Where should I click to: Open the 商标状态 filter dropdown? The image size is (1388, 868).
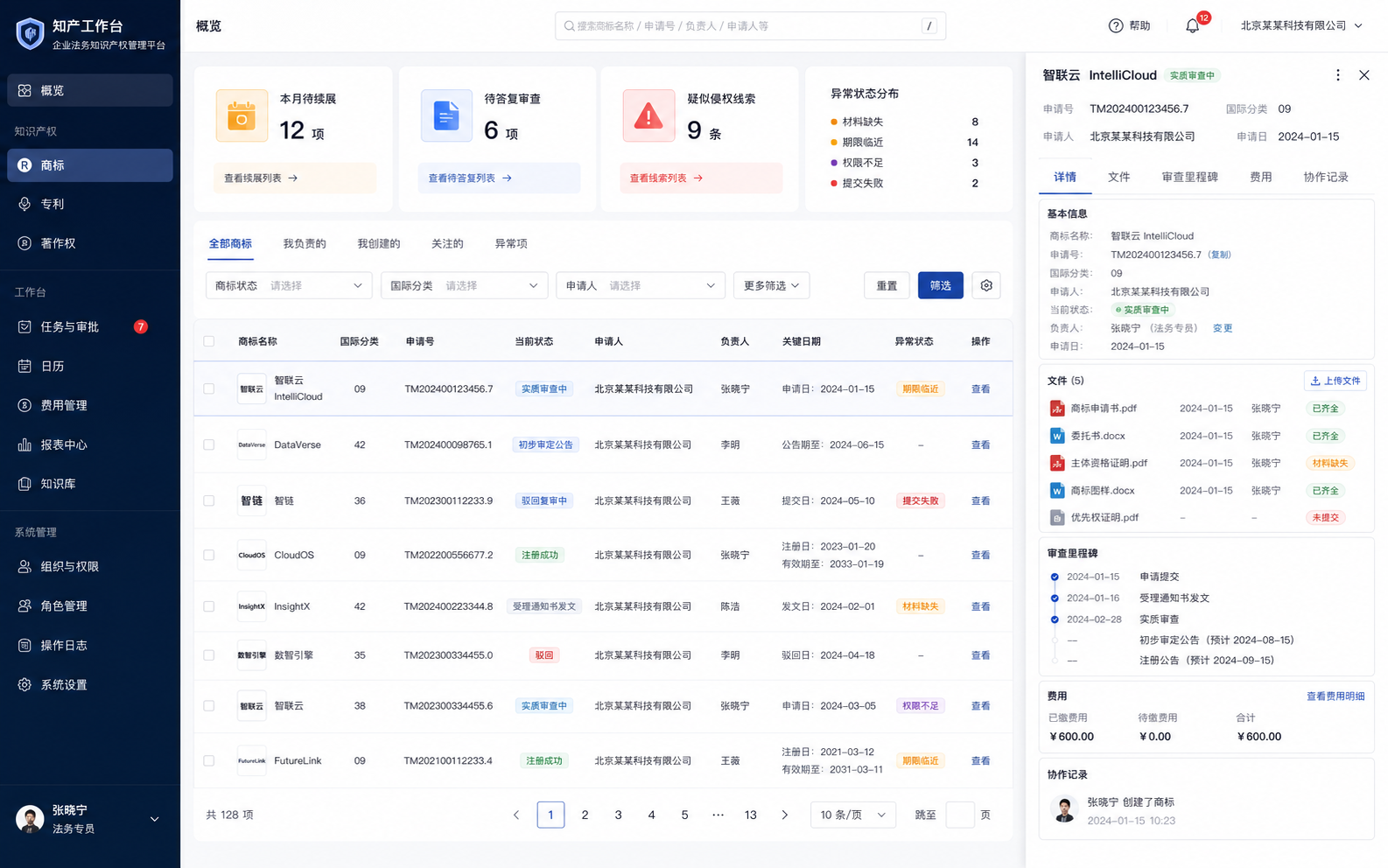click(x=289, y=285)
